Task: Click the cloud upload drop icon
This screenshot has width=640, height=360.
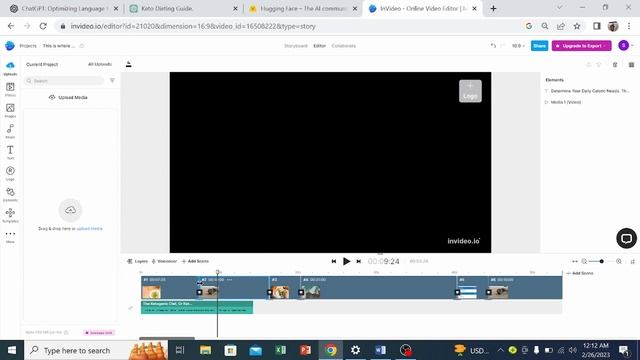Action: pyautogui.click(x=70, y=210)
